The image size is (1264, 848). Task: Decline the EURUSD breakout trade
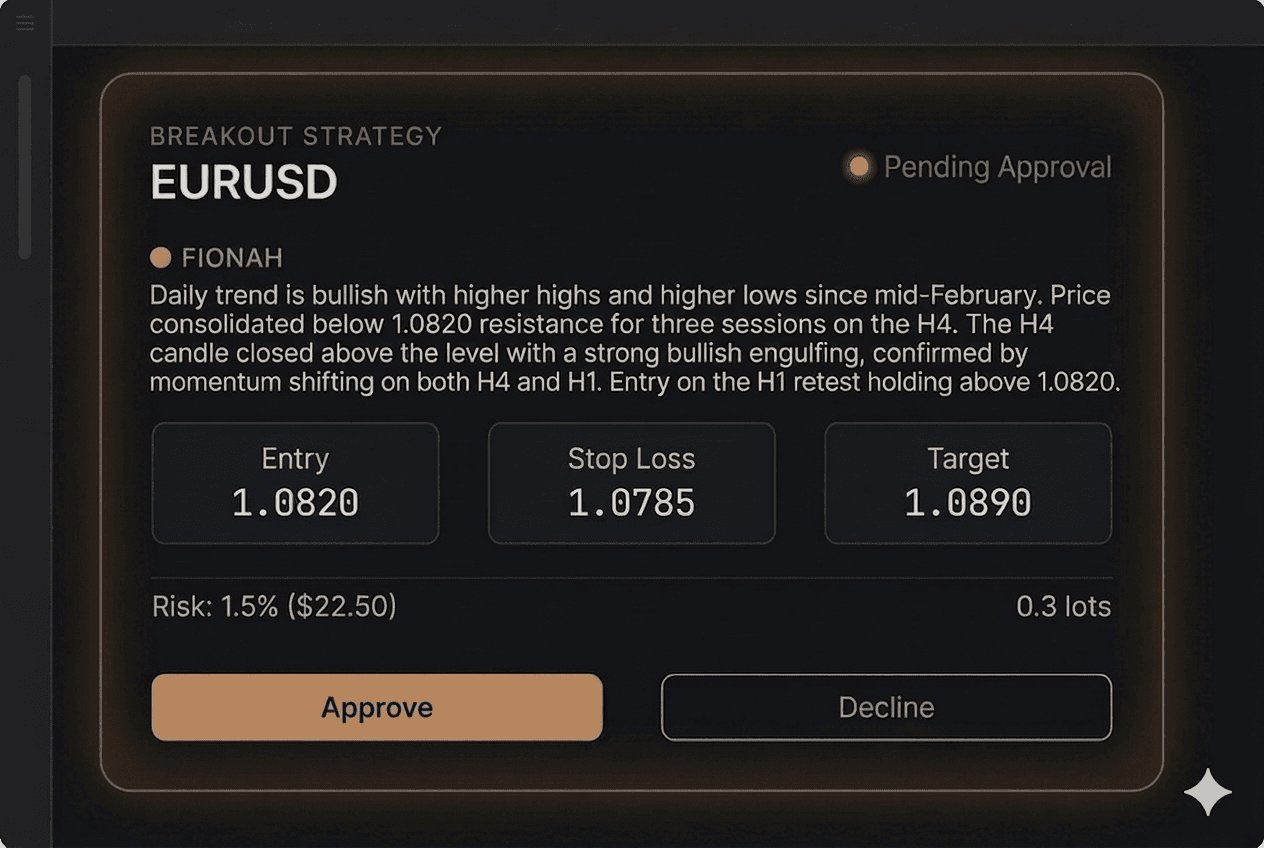tap(886, 707)
